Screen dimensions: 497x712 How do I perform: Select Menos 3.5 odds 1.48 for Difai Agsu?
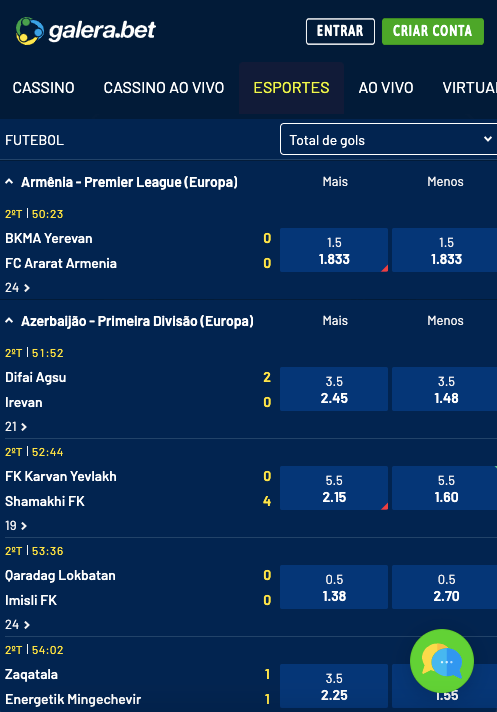coord(444,389)
